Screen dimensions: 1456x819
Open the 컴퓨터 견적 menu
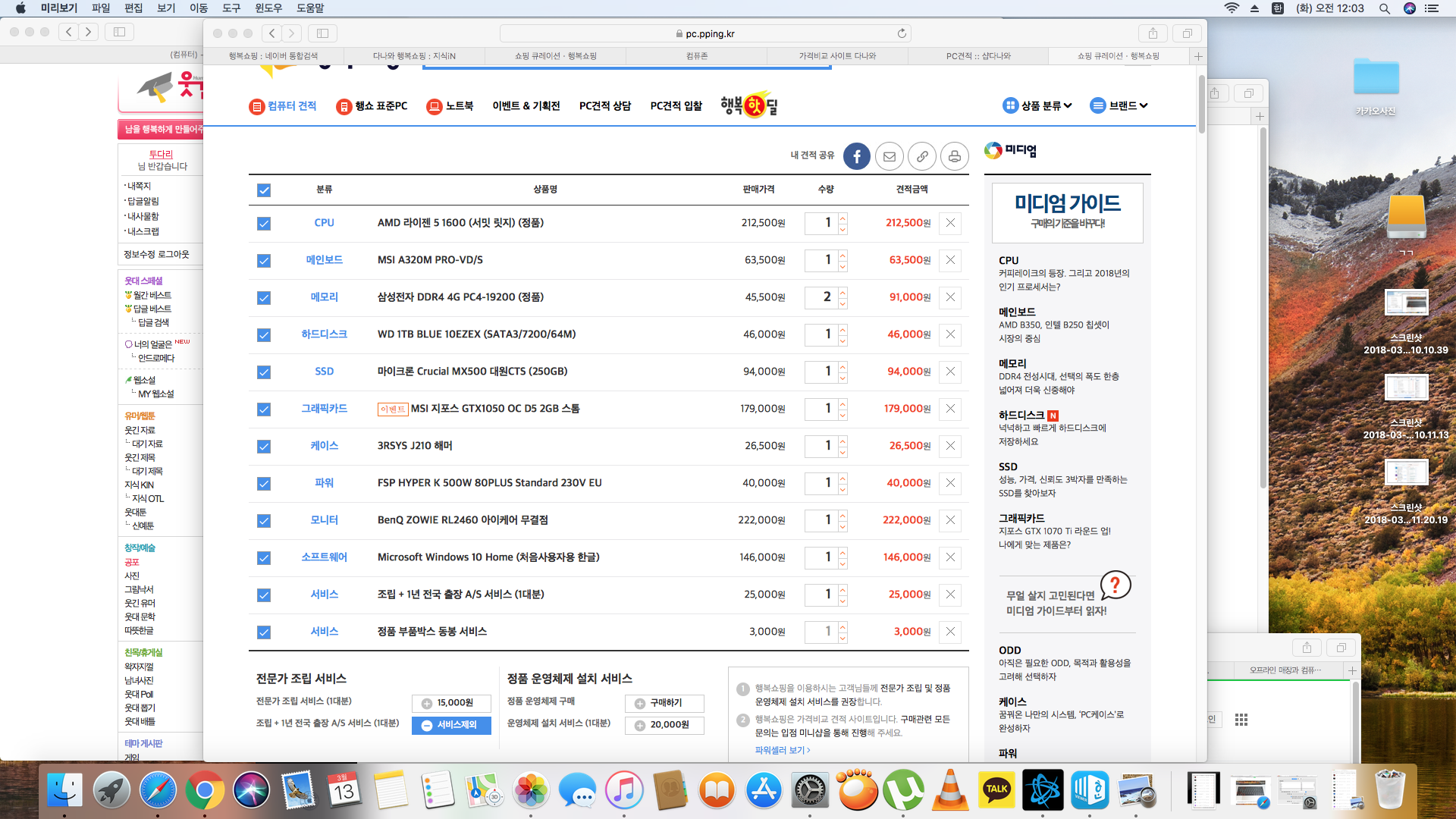click(x=283, y=106)
